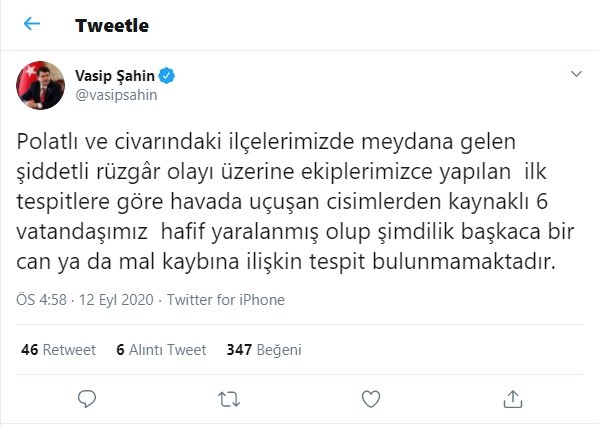Open Vasip Şahin's profile picture

tap(40, 85)
